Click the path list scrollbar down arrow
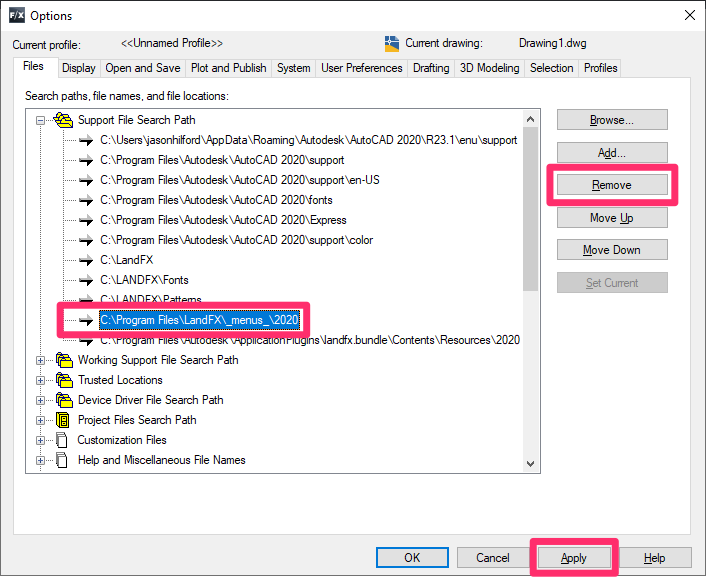This screenshot has width=706, height=577. point(531,463)
